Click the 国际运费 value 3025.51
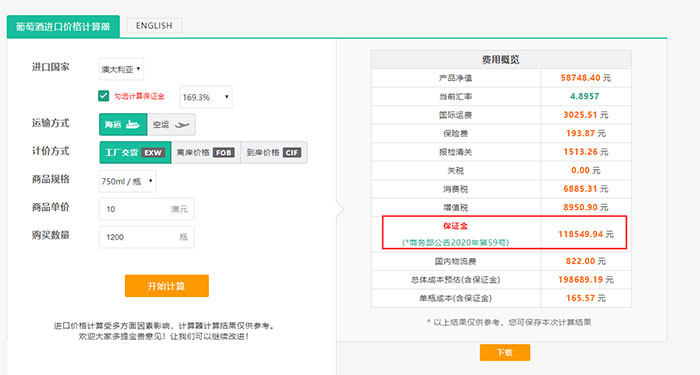The width and height of the screenshot is (700, 375). pos(580,115)
